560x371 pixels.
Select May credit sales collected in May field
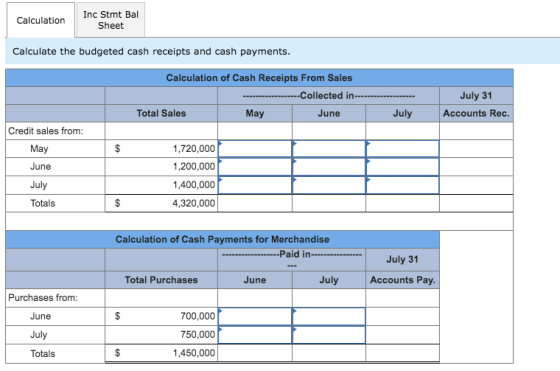[x=255, y=149]
